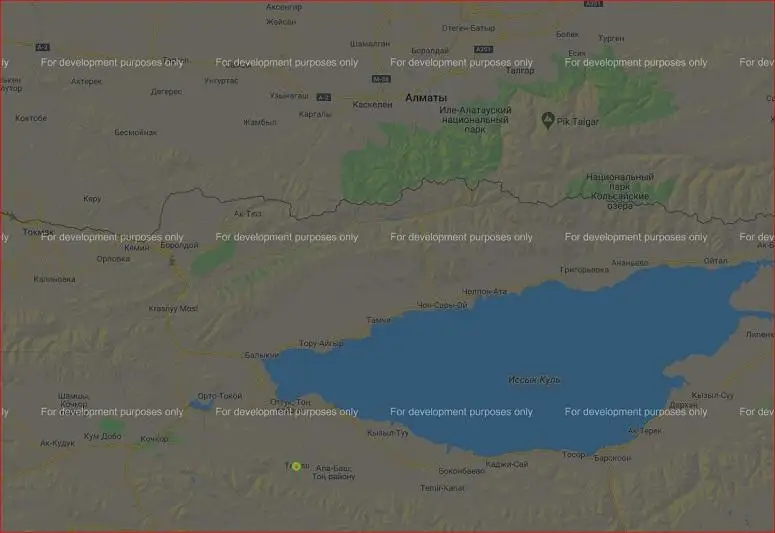Select the Иссык-Куль lake label
Screen dimensions: 775x533
point(534,380)
